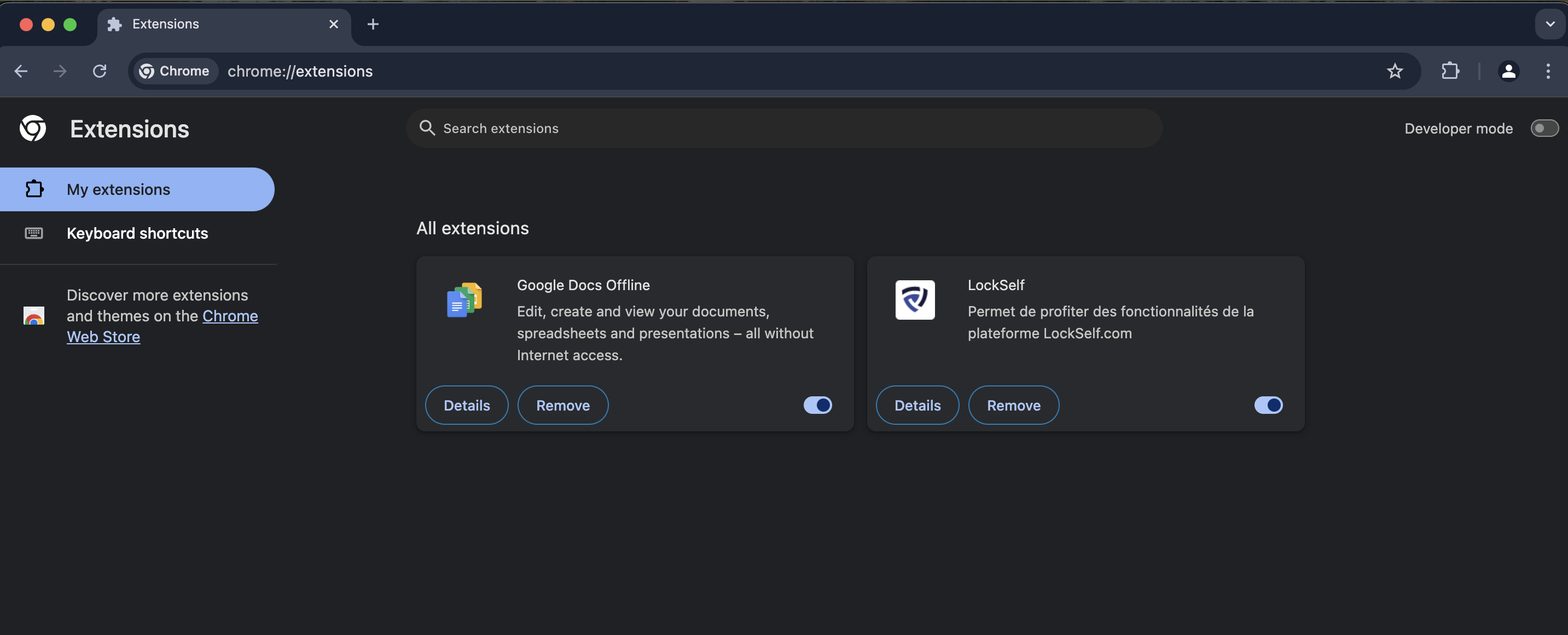Open Keyboard shortcuts section

137,233
